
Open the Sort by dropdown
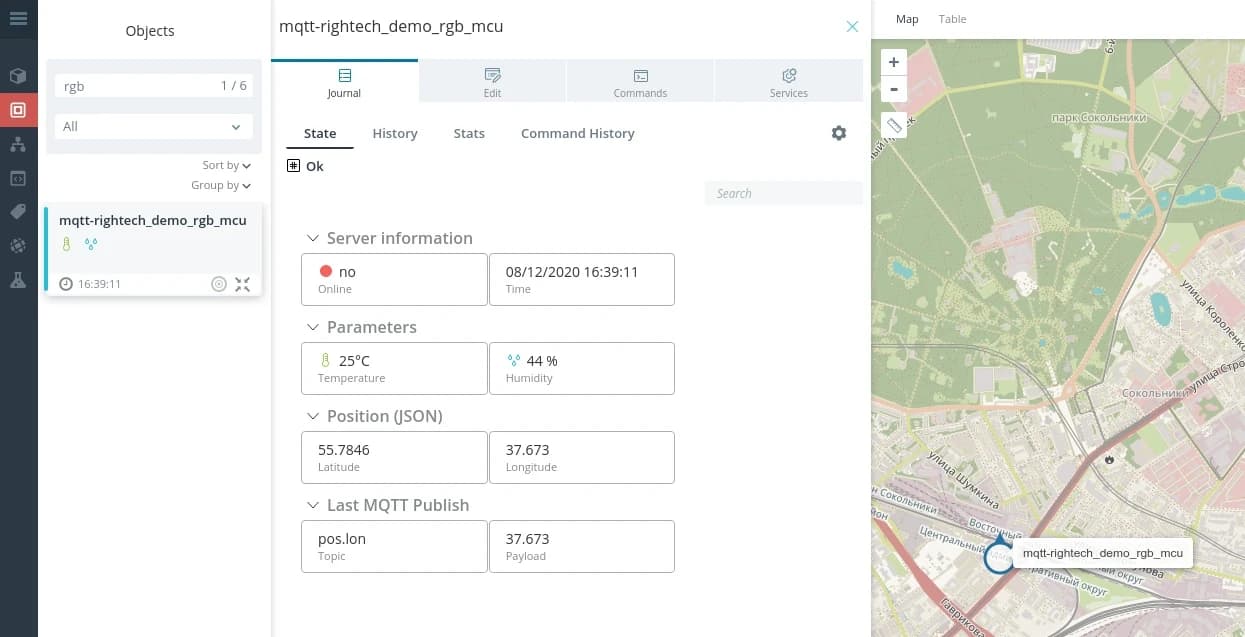pos(226,166)
